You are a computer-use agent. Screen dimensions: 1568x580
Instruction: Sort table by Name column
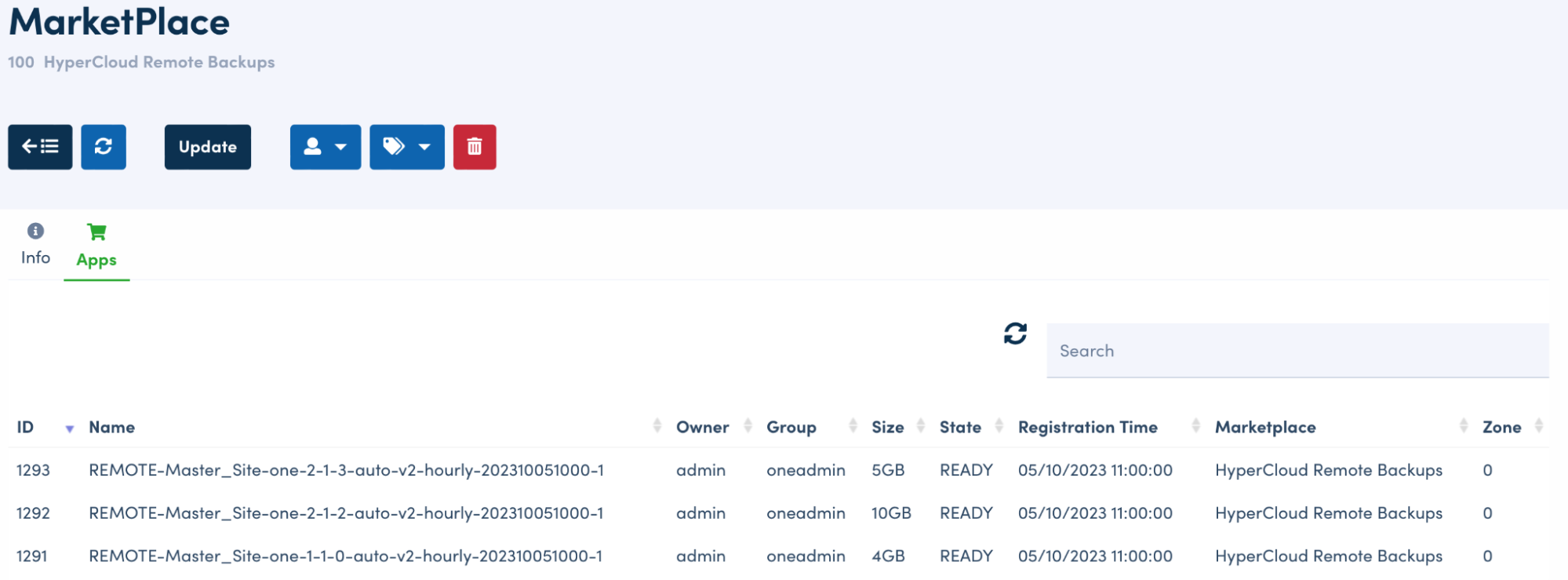(x=112, y=427)
